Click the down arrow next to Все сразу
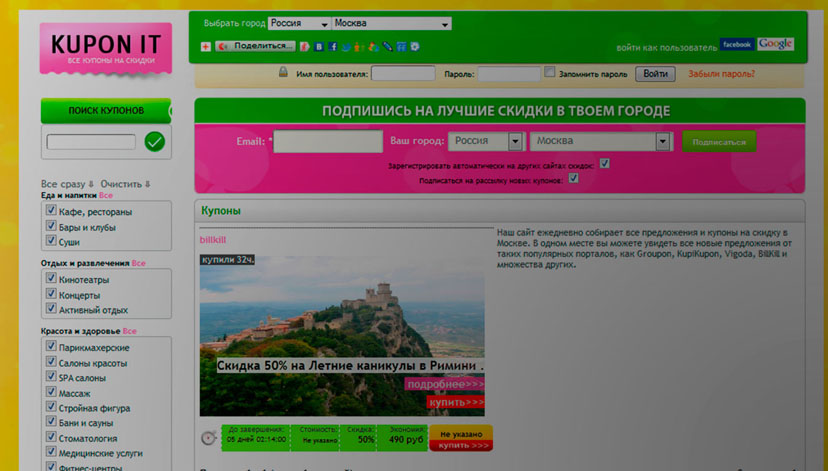 [91, 184]
